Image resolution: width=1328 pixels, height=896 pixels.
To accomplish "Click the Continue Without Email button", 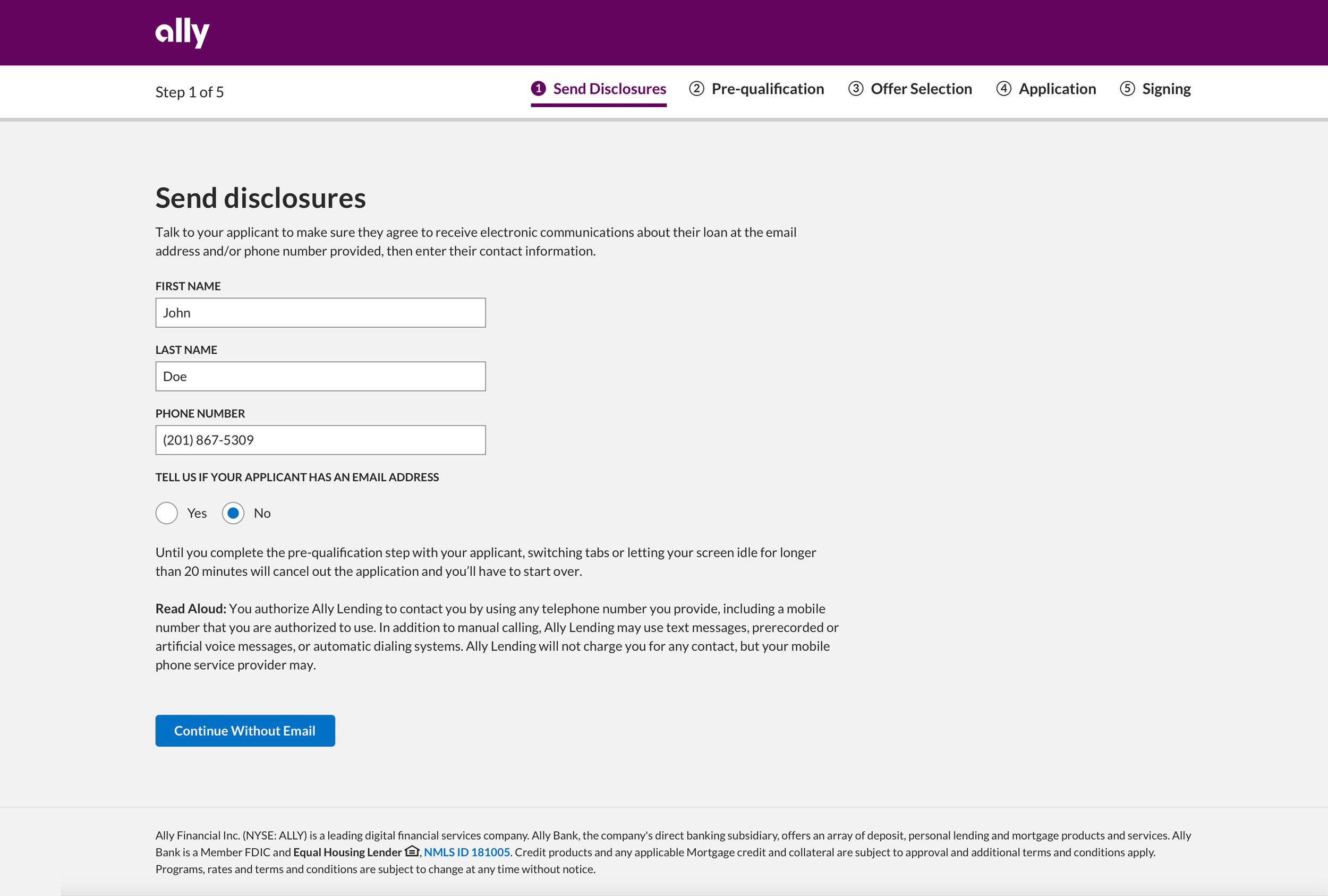I will (245, 731).
